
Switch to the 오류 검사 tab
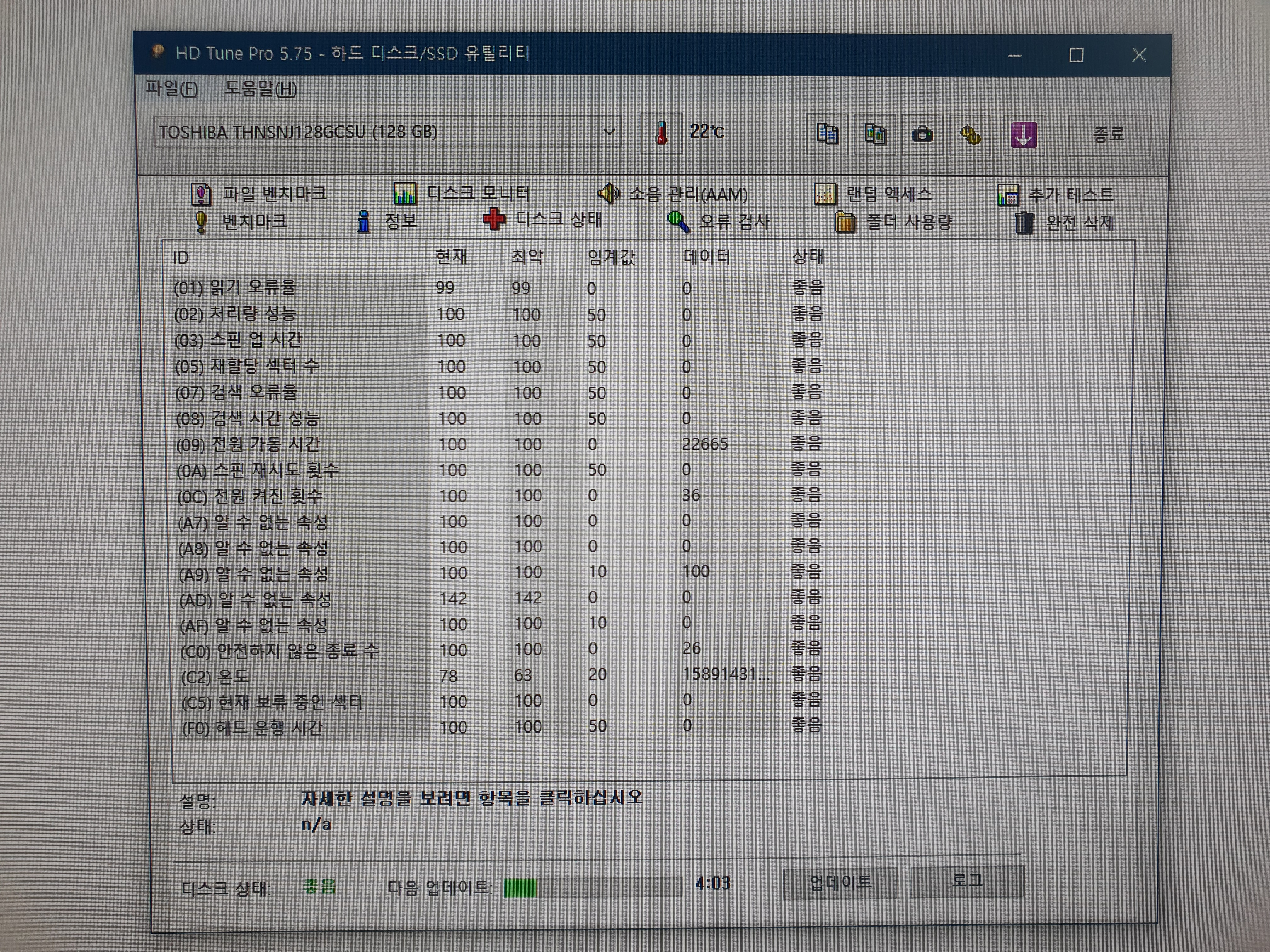(718, 222)
